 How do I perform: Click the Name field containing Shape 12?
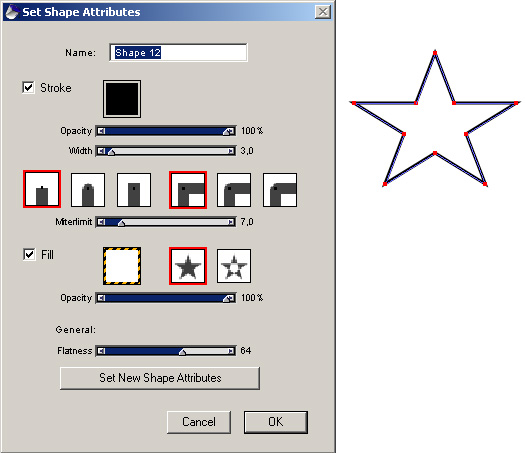pyautogui.click(x=178, y=53)
